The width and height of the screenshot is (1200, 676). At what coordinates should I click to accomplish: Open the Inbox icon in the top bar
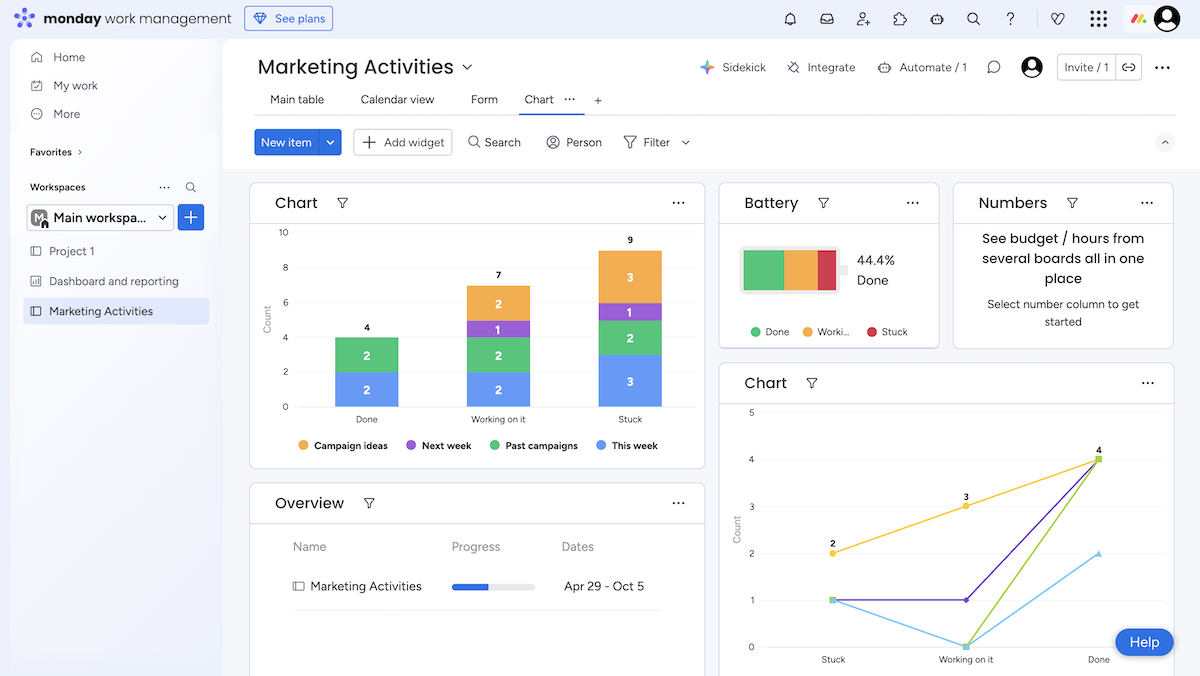tap(826, 18)
